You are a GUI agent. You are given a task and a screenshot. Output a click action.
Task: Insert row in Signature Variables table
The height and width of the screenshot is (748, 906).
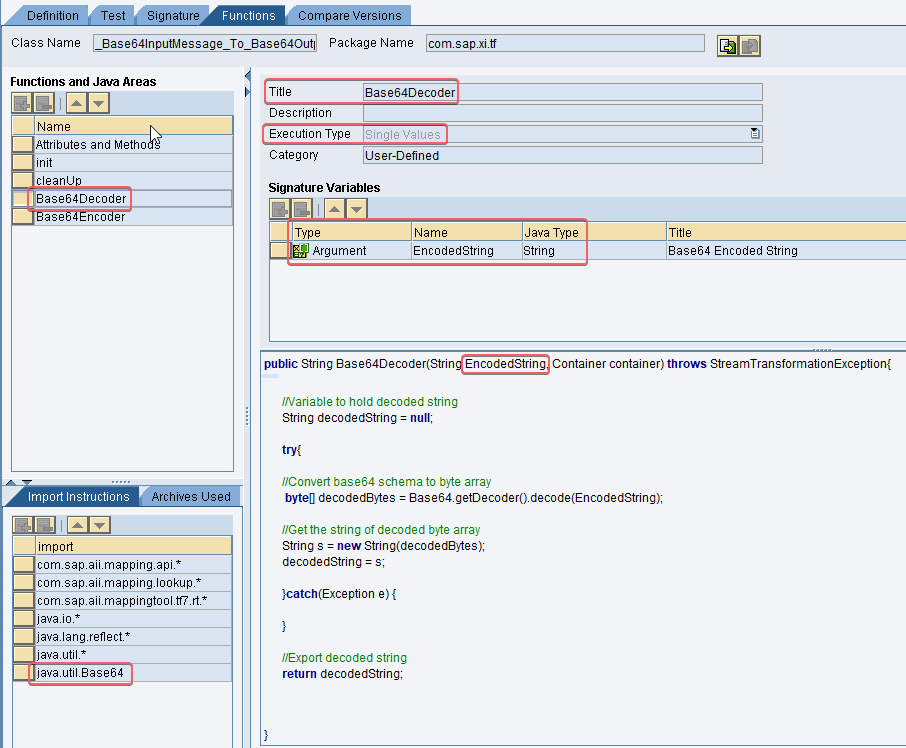tap(280, 209)
